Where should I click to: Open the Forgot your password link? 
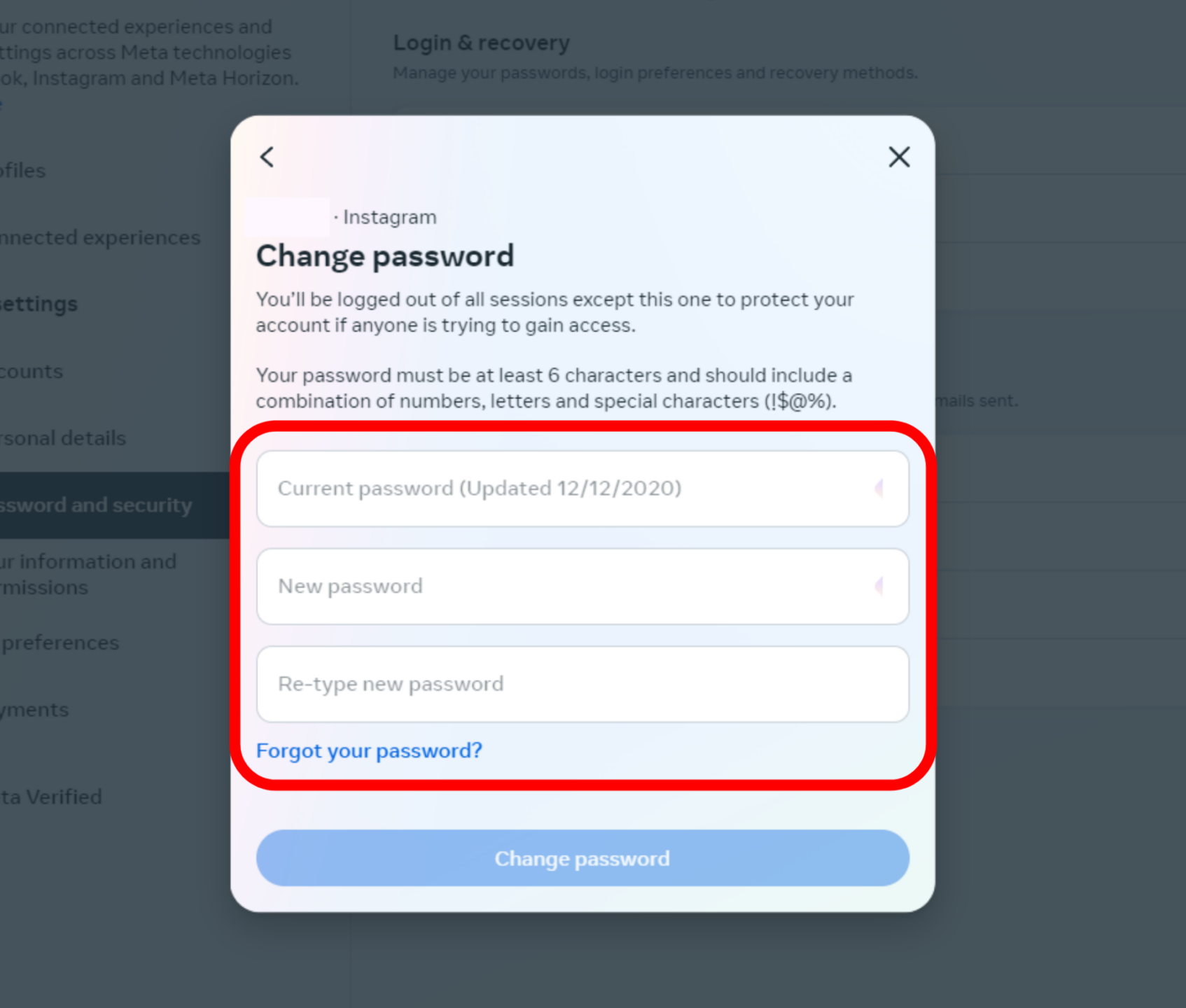pyautogui.click(x=369, y=750)
